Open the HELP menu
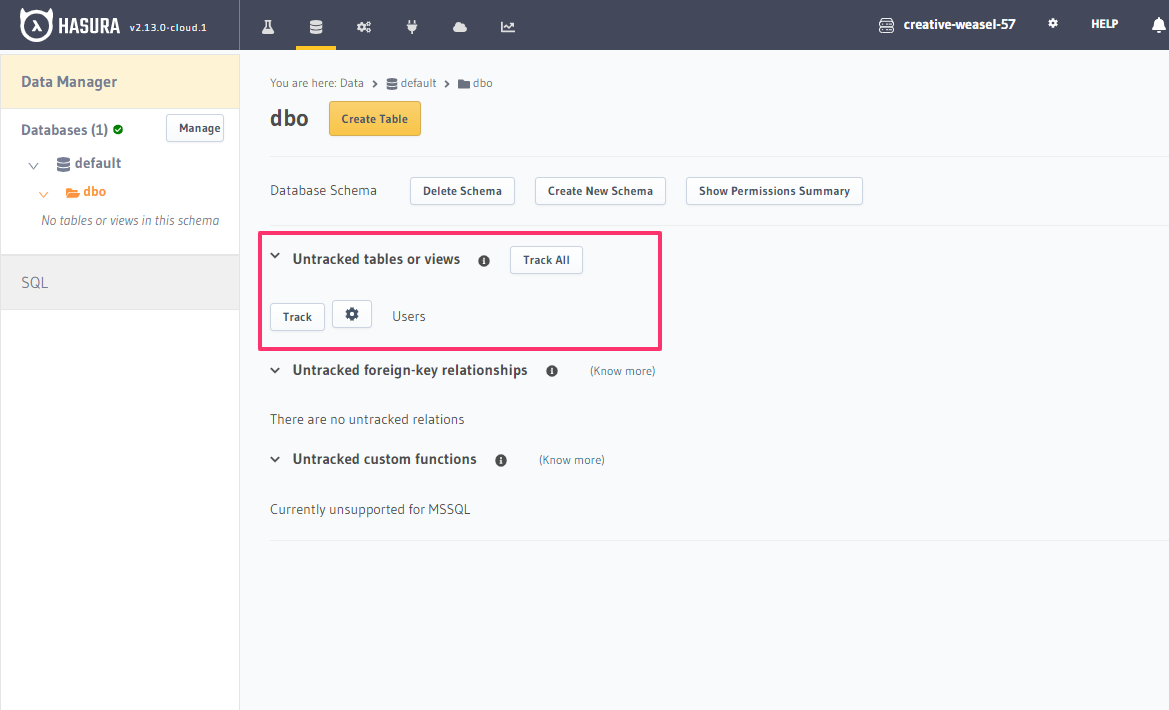This screenshot has height=710, width=1169. 1104,24
